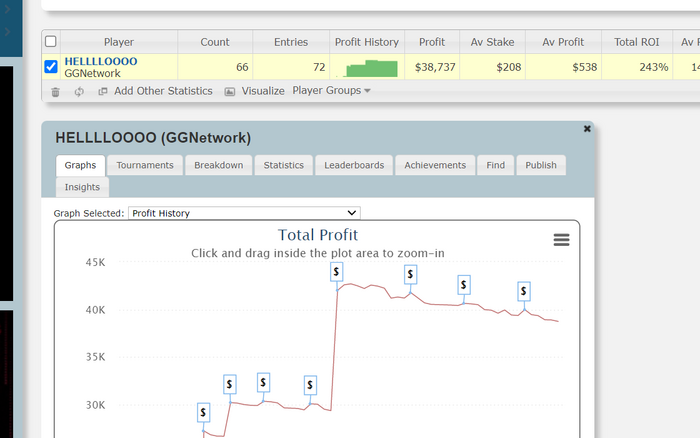This screenshot has width=700, height=438.
Task: Open the Player Groups dropdown
Action: tap(331, 91)
